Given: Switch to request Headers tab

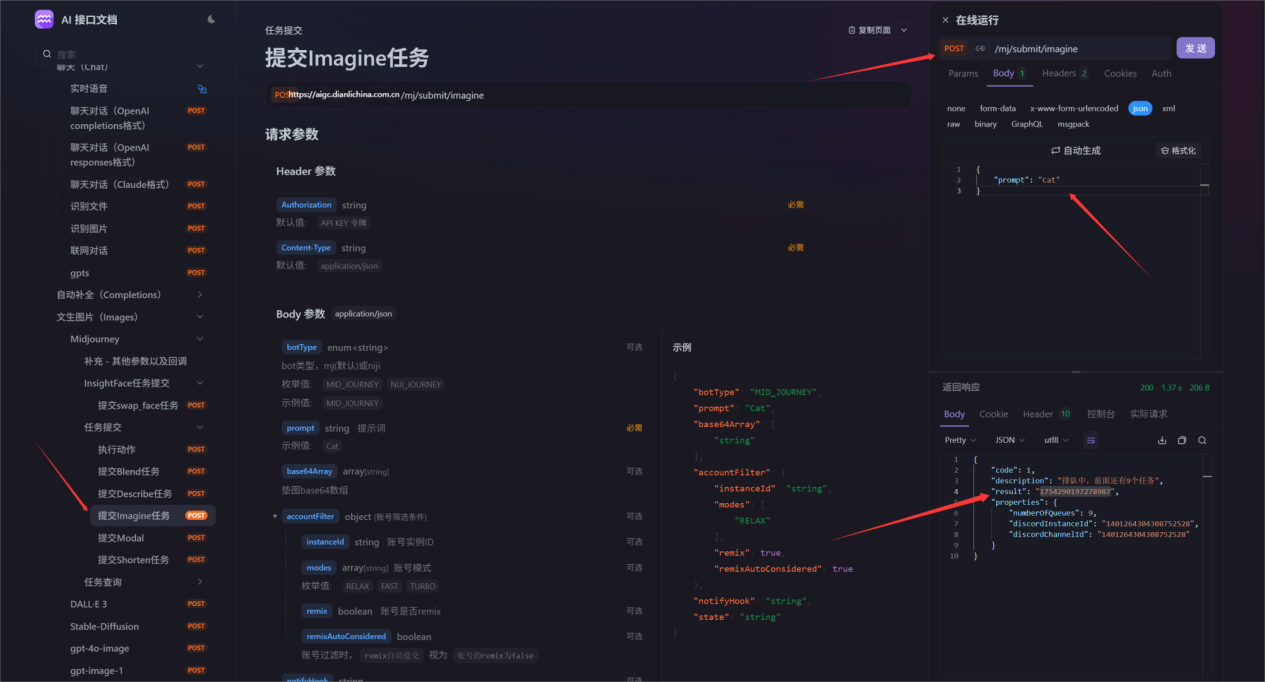Looking at the screenshot, I should click(x=1065, y=73).
